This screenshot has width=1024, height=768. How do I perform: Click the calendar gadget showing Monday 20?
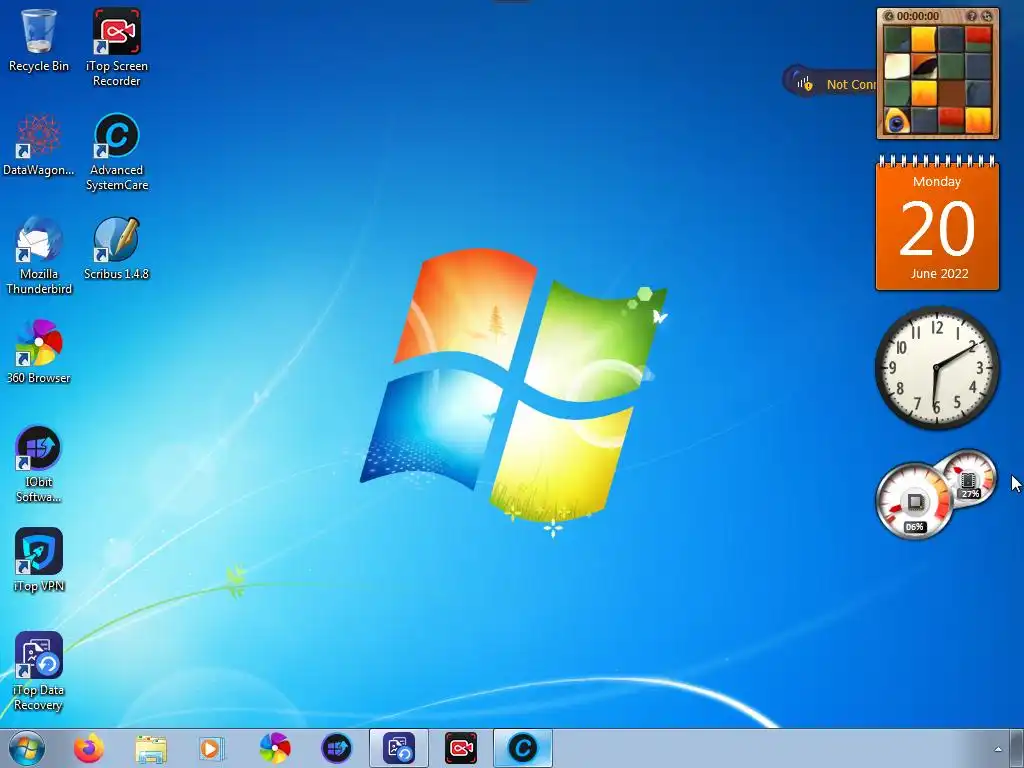click(937, 223)
